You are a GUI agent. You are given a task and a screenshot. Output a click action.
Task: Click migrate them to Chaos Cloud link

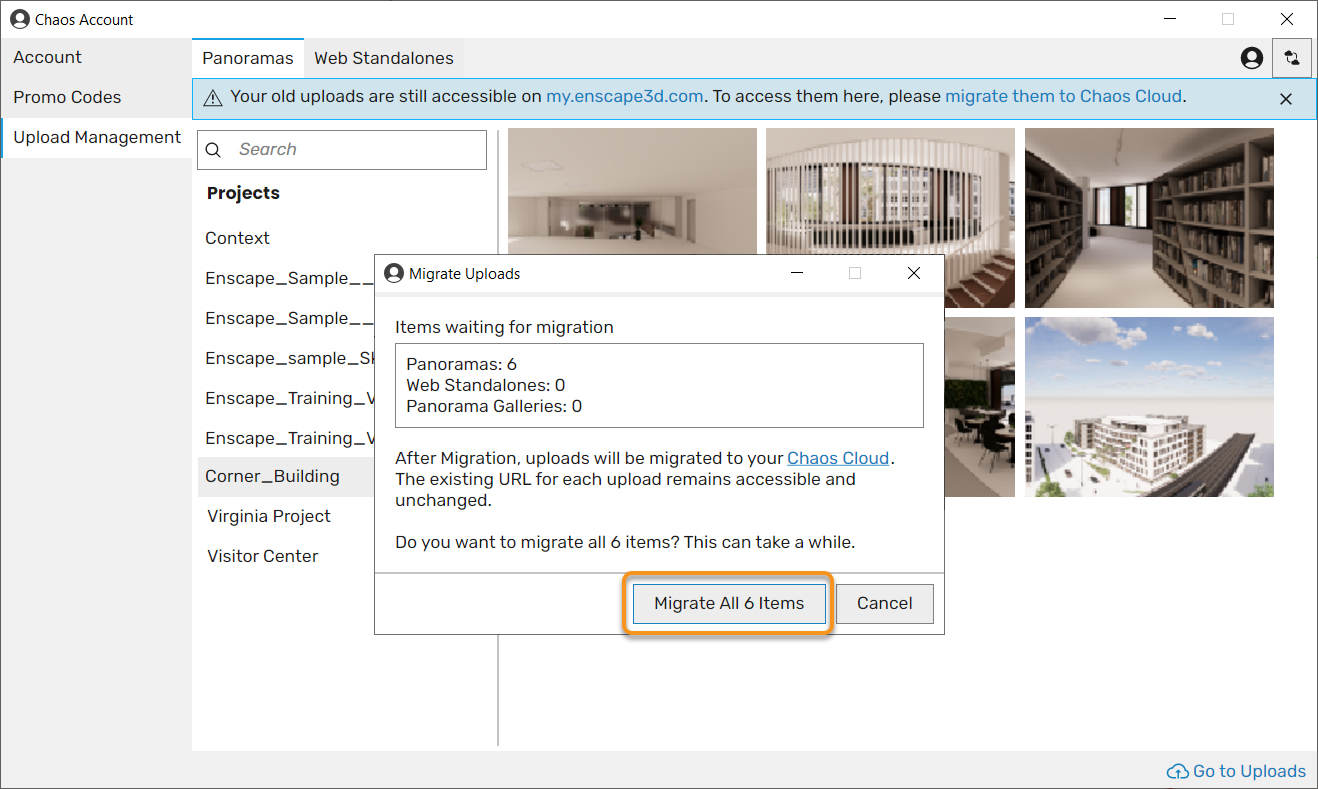[x=1064, y=97]
